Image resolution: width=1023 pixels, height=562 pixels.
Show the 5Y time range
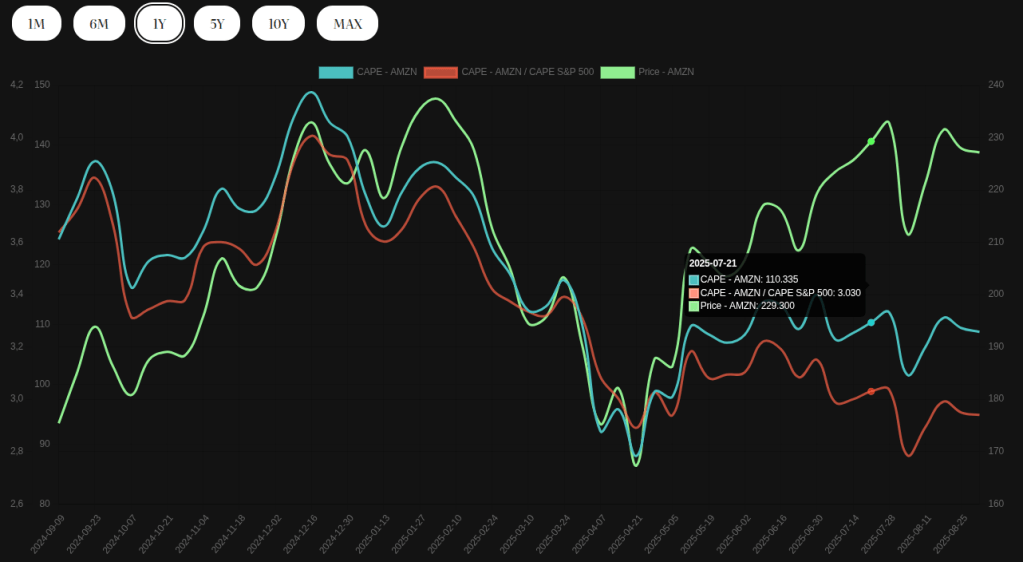pyautogui.click(x=217, y=23)
